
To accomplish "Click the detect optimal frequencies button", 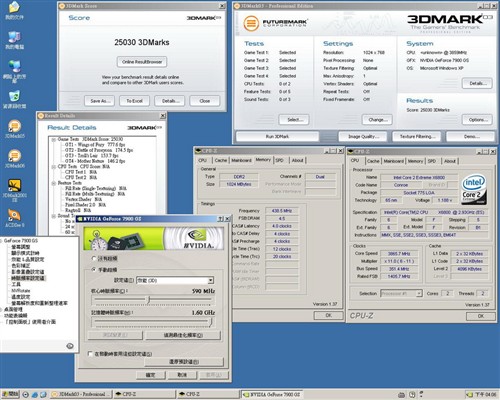I will click(183, 335).
